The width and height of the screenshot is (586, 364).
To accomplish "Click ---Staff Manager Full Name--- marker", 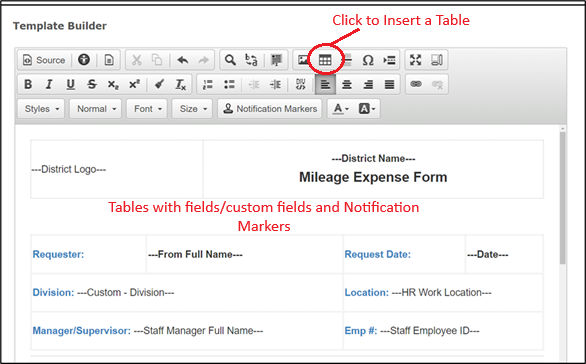I will point(198,331).
